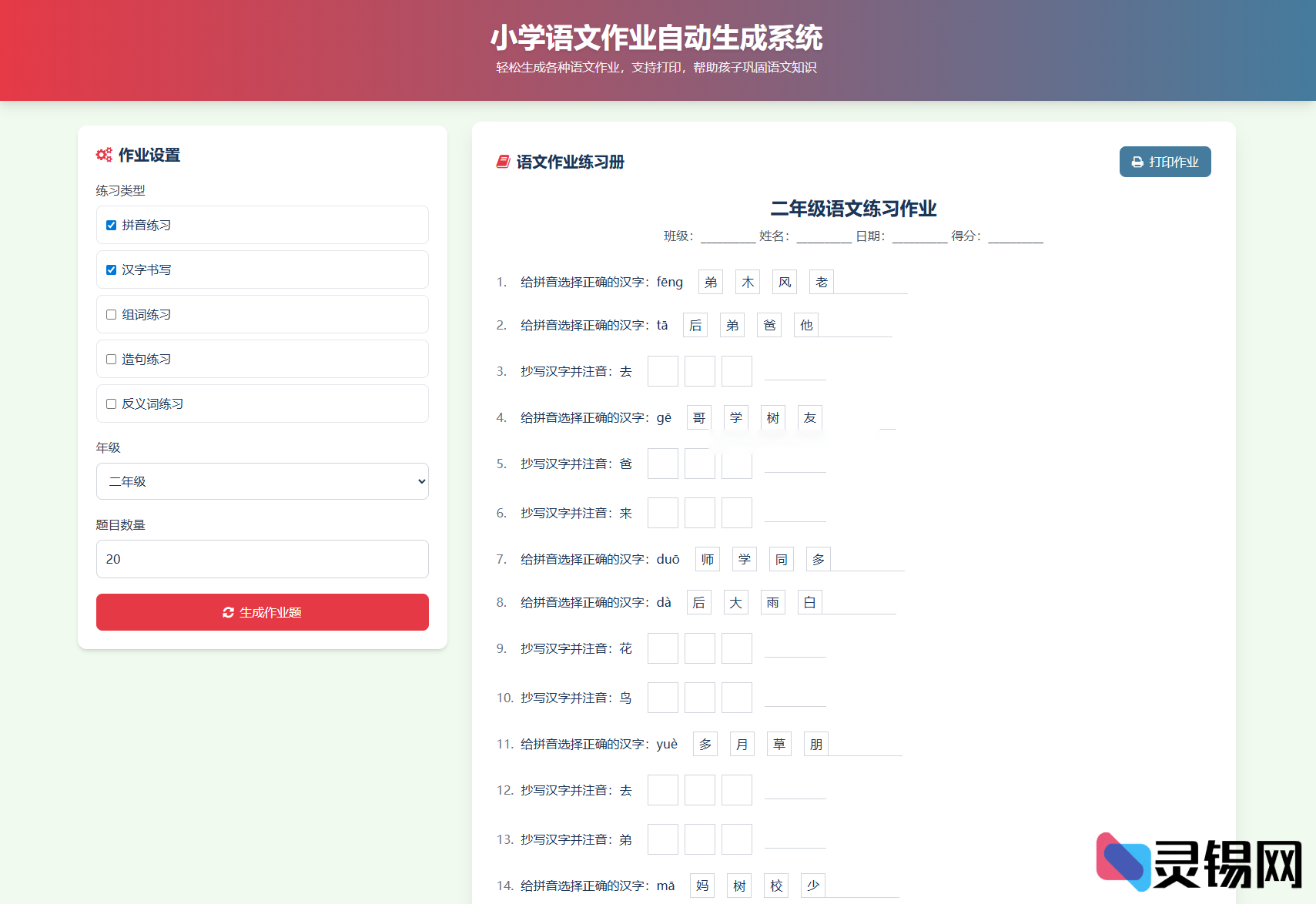Click the 生成作业题 button

point(262,612)
